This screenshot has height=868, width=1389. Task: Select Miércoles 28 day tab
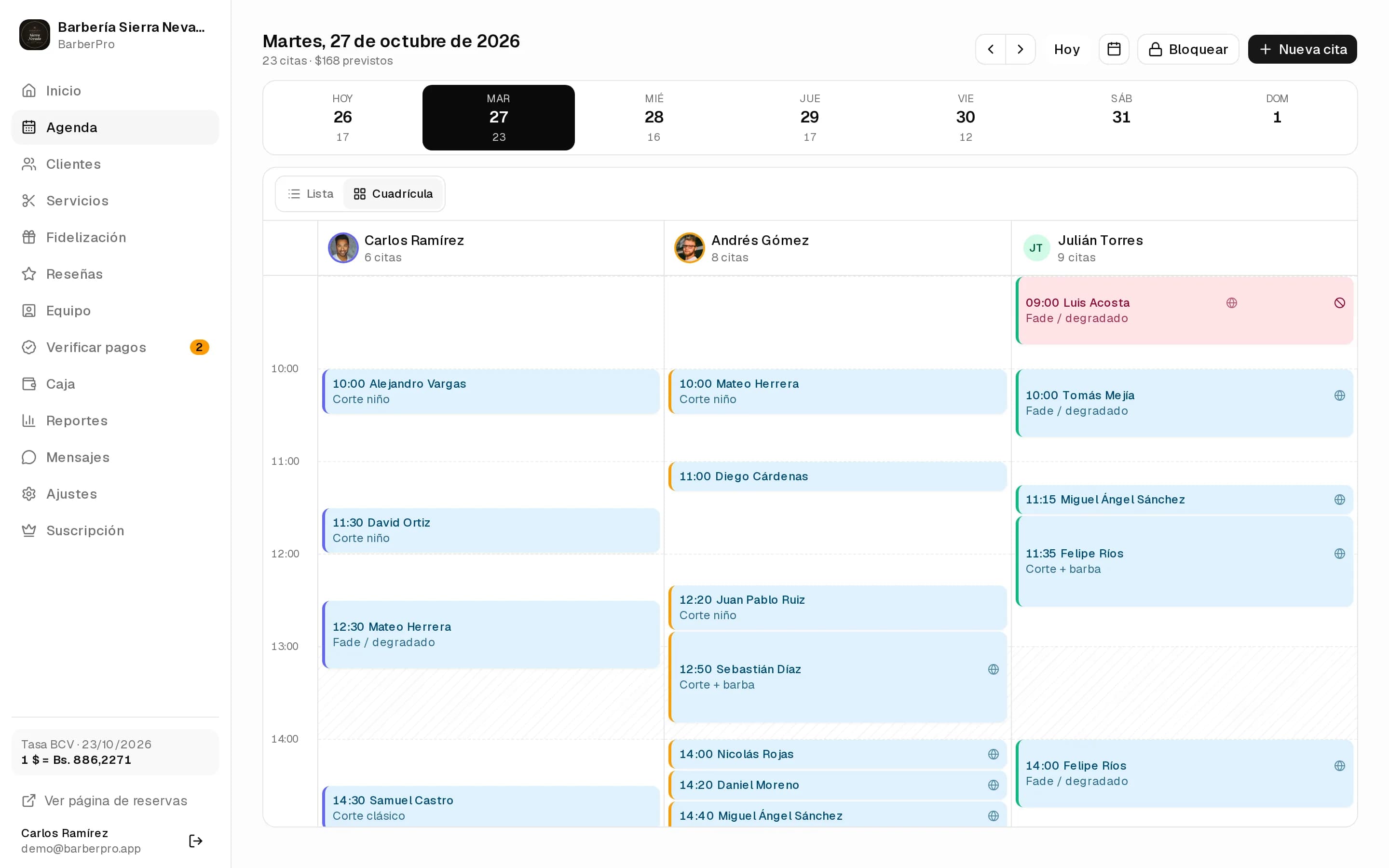point(654,118)
